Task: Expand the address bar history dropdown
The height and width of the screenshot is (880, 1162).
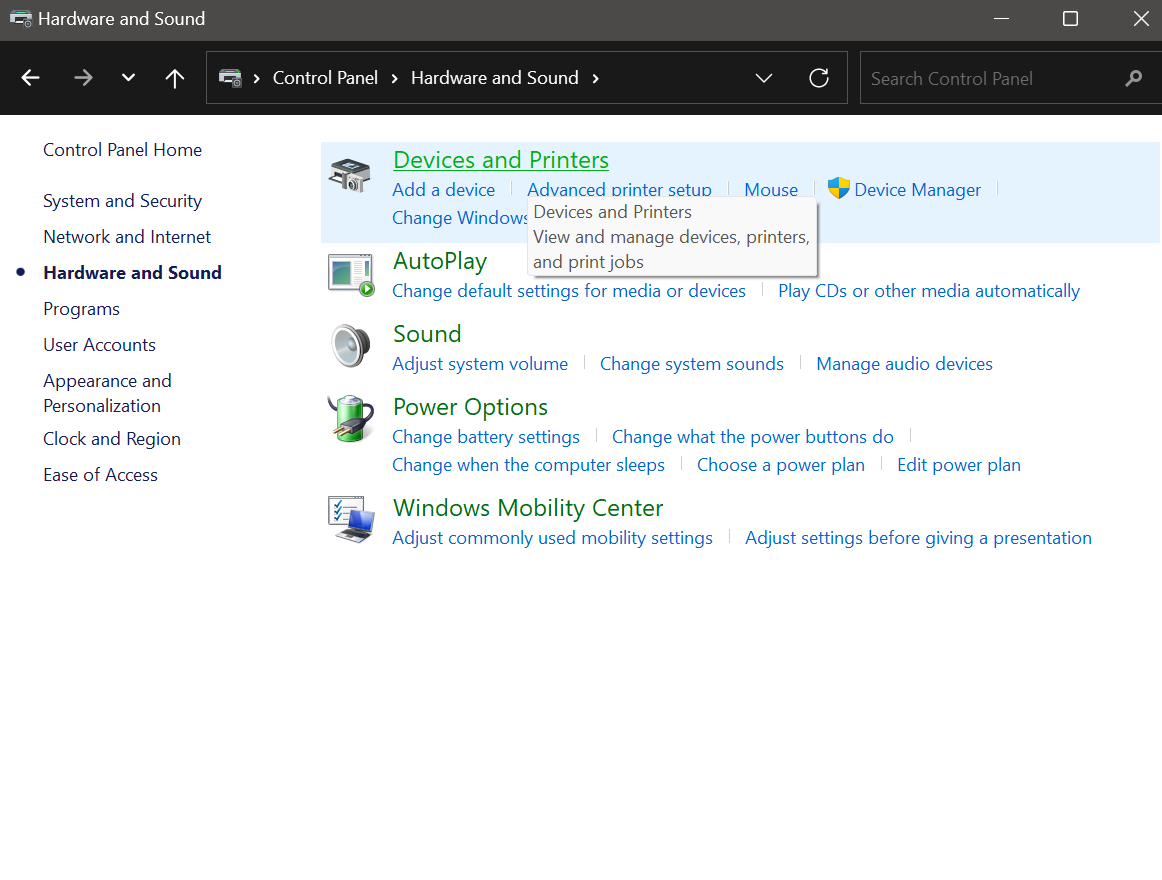Action: 763,78
